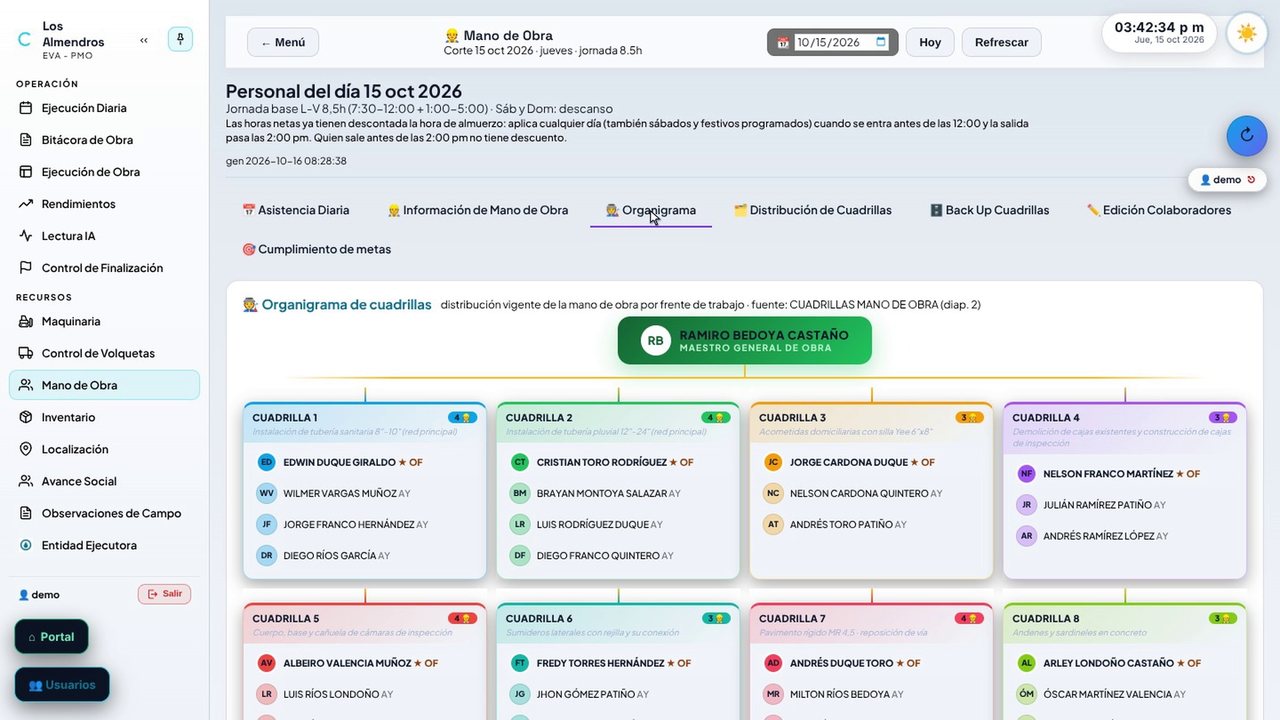Select Mano de Obra in sidebar

[104, 385]
